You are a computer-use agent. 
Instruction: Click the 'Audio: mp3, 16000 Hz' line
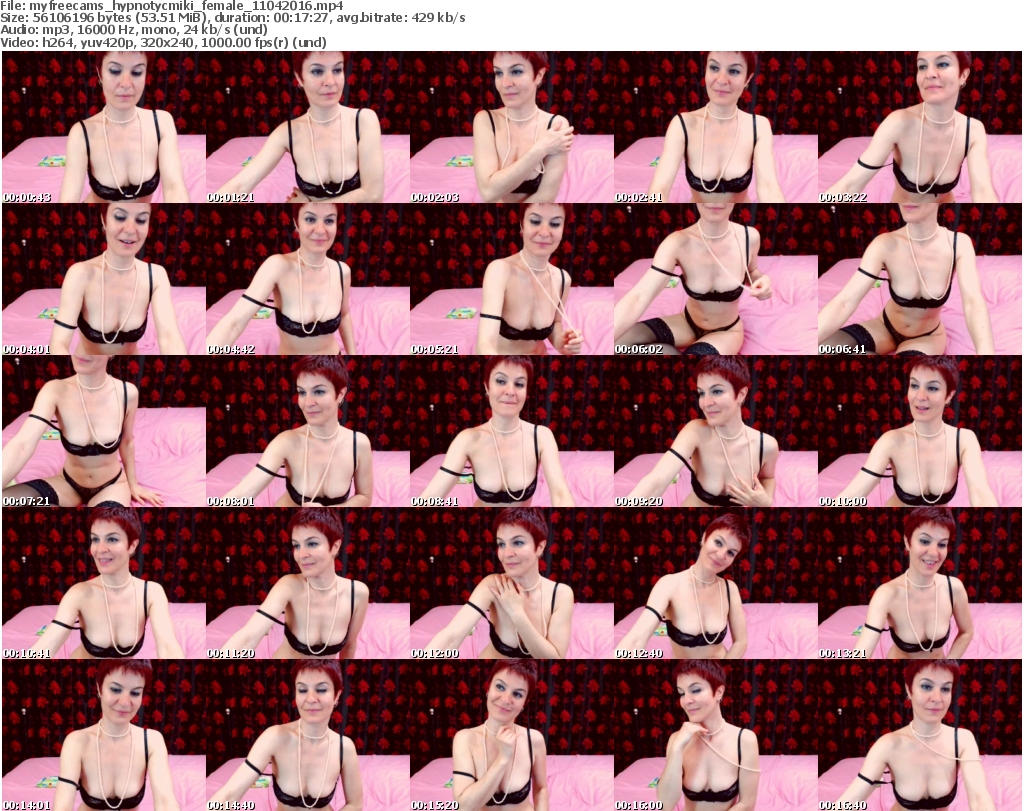click(134, 31)
